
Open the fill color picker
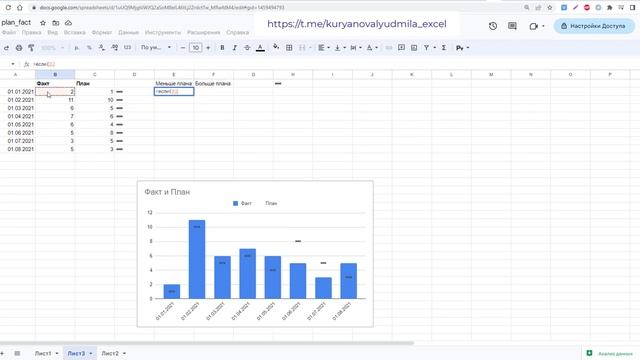pos(276,47)
